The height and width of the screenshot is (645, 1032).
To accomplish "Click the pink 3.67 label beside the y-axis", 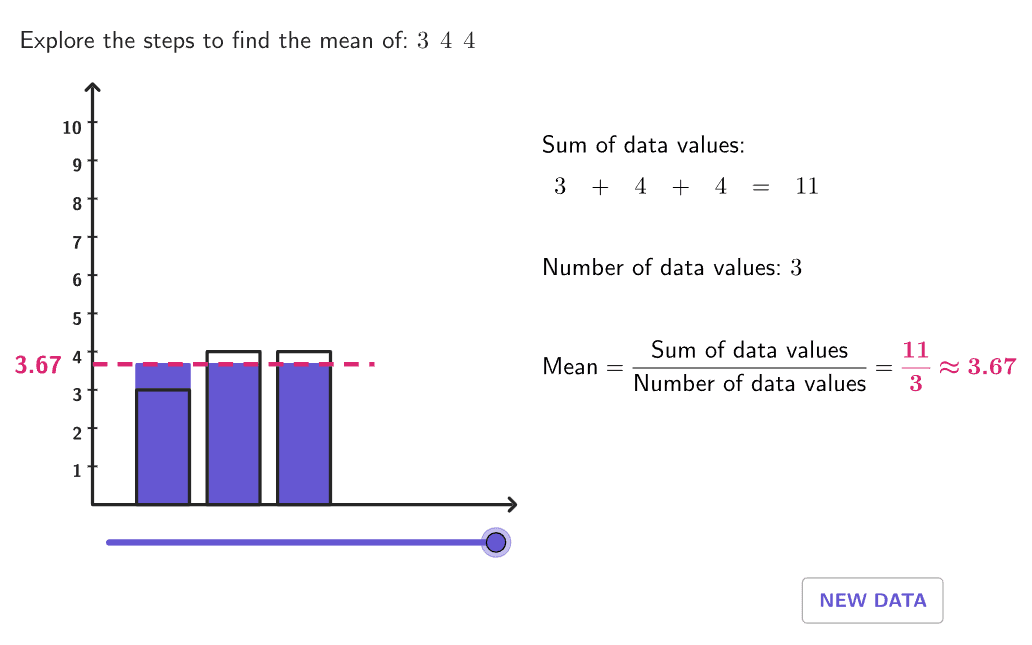I will click(38, 366).
